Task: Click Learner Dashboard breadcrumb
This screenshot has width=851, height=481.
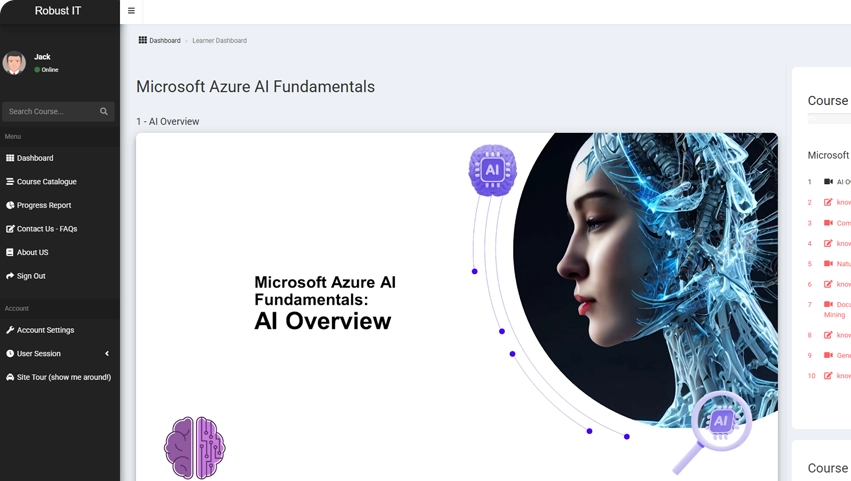Action: click(219, 41)
